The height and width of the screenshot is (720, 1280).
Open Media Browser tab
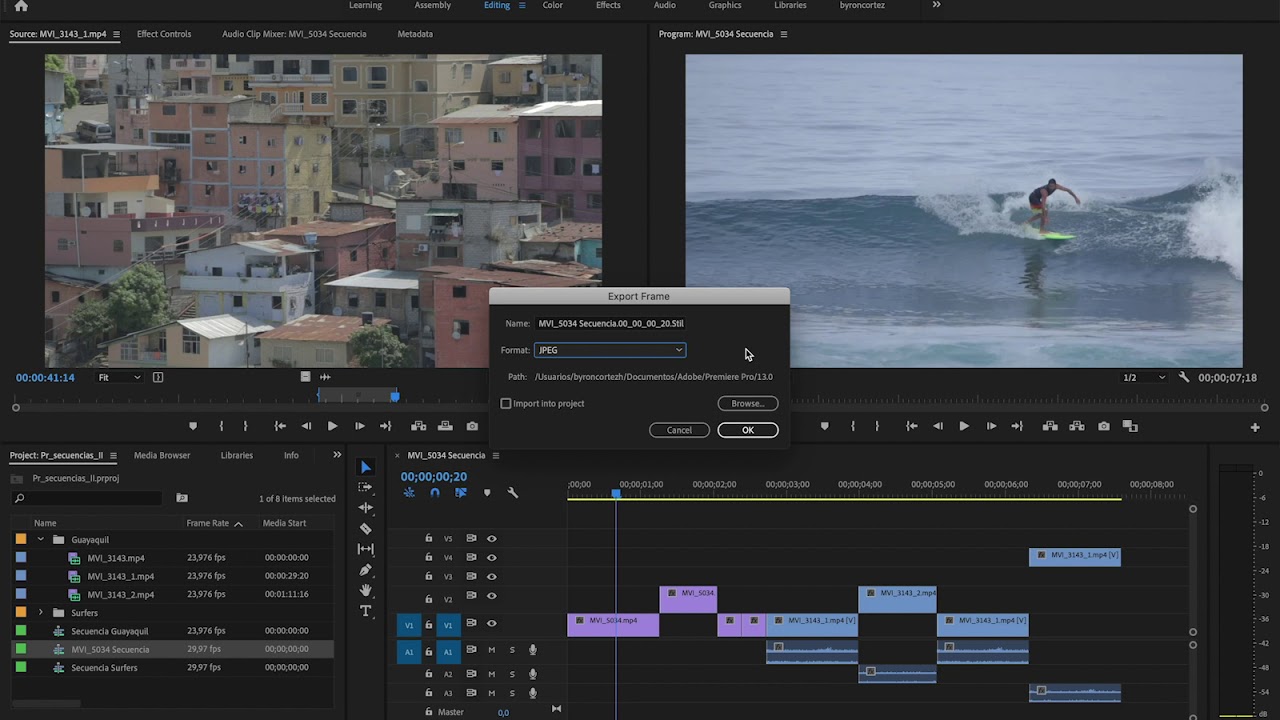pos(162,455)
